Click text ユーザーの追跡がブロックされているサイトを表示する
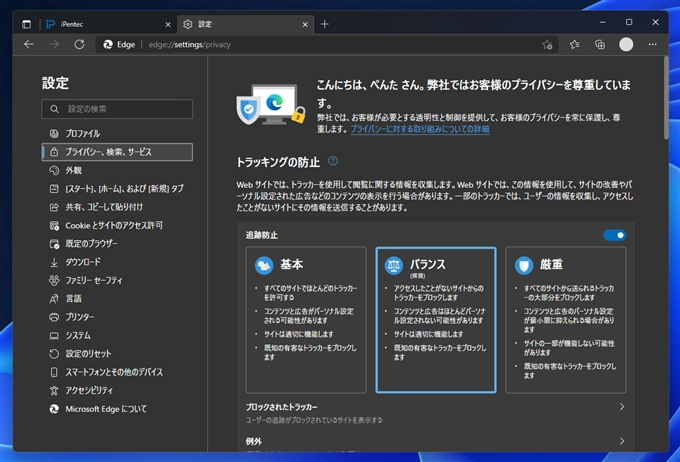 pos(314,420)
